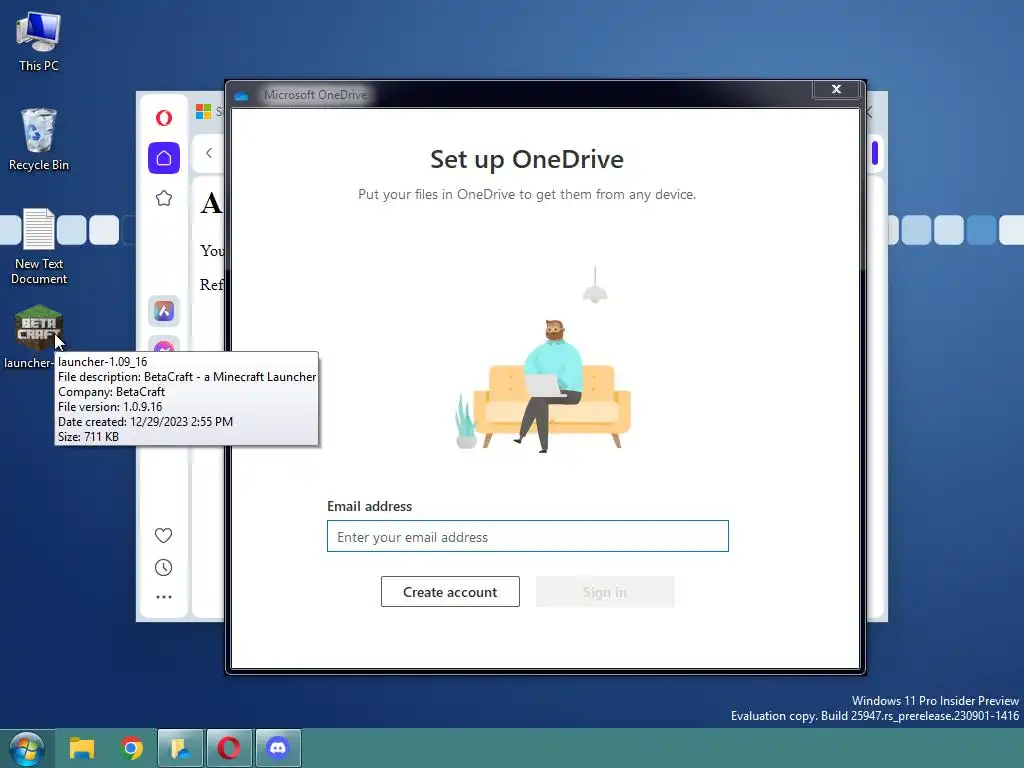Image resolution: width=1024 pixels, height=768 pixels.
Task: Select the Recycle Bin desktop icon
Action: coord(39,139)
